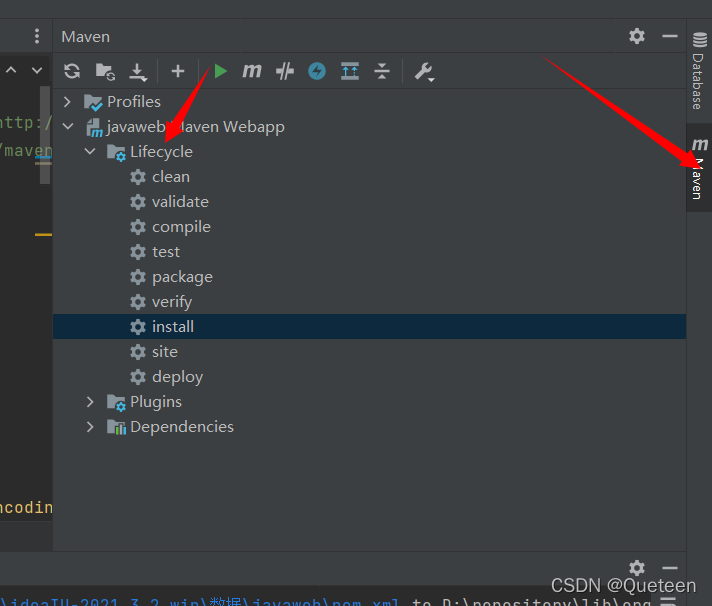Image resolution: width=712 pixels, height=606 pixels.
Task: Collapse javaweb Maven Webapp project node
Action: 68,126
